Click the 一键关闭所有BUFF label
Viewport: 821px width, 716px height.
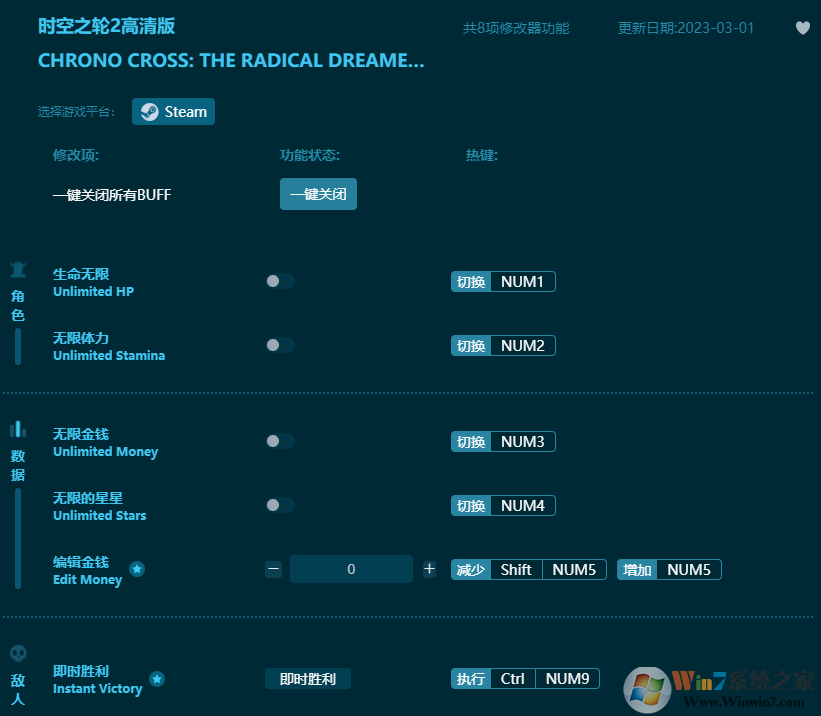(112, 195)
